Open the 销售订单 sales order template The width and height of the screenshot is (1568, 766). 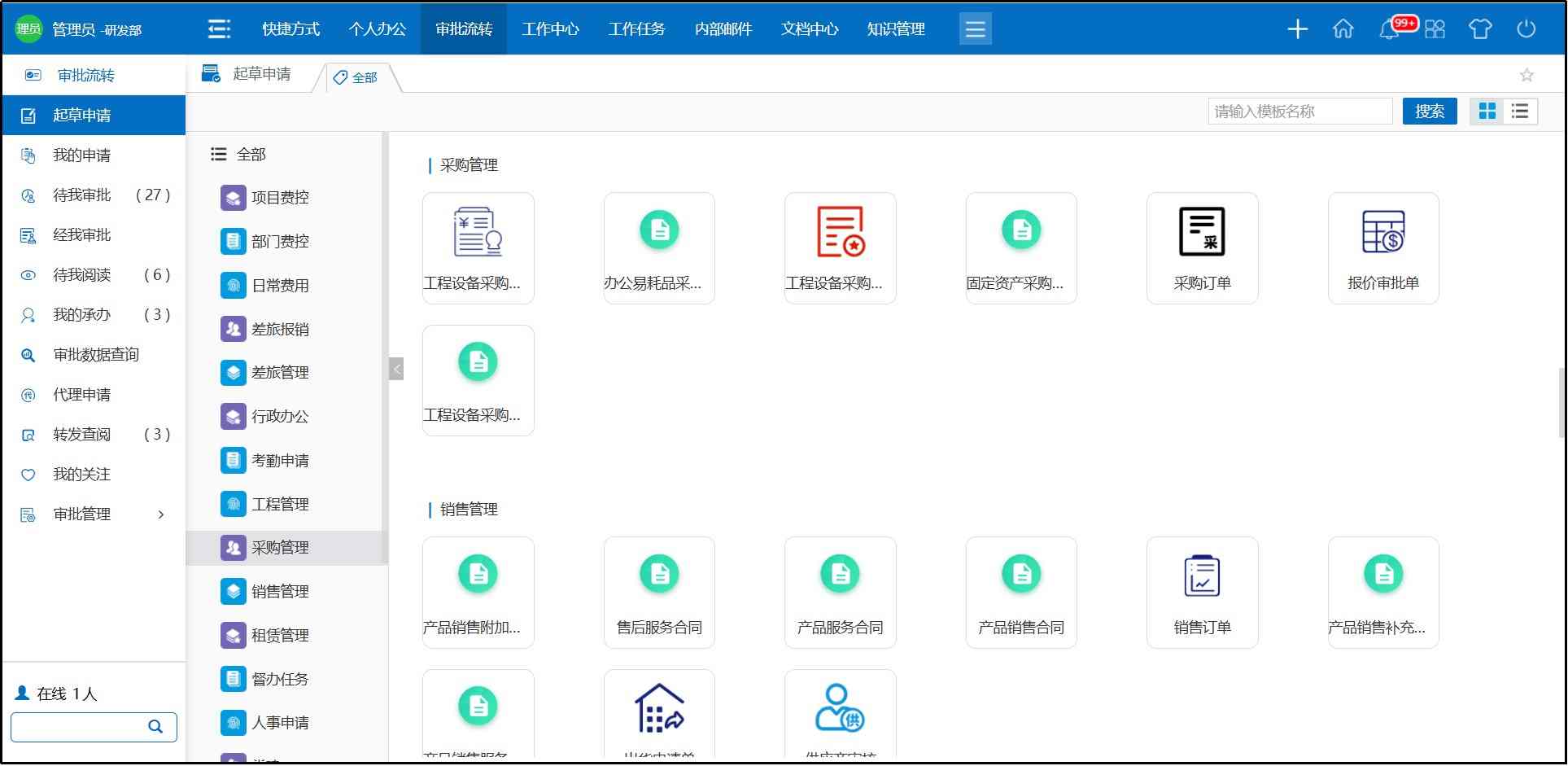click(x=1202, y=592)
